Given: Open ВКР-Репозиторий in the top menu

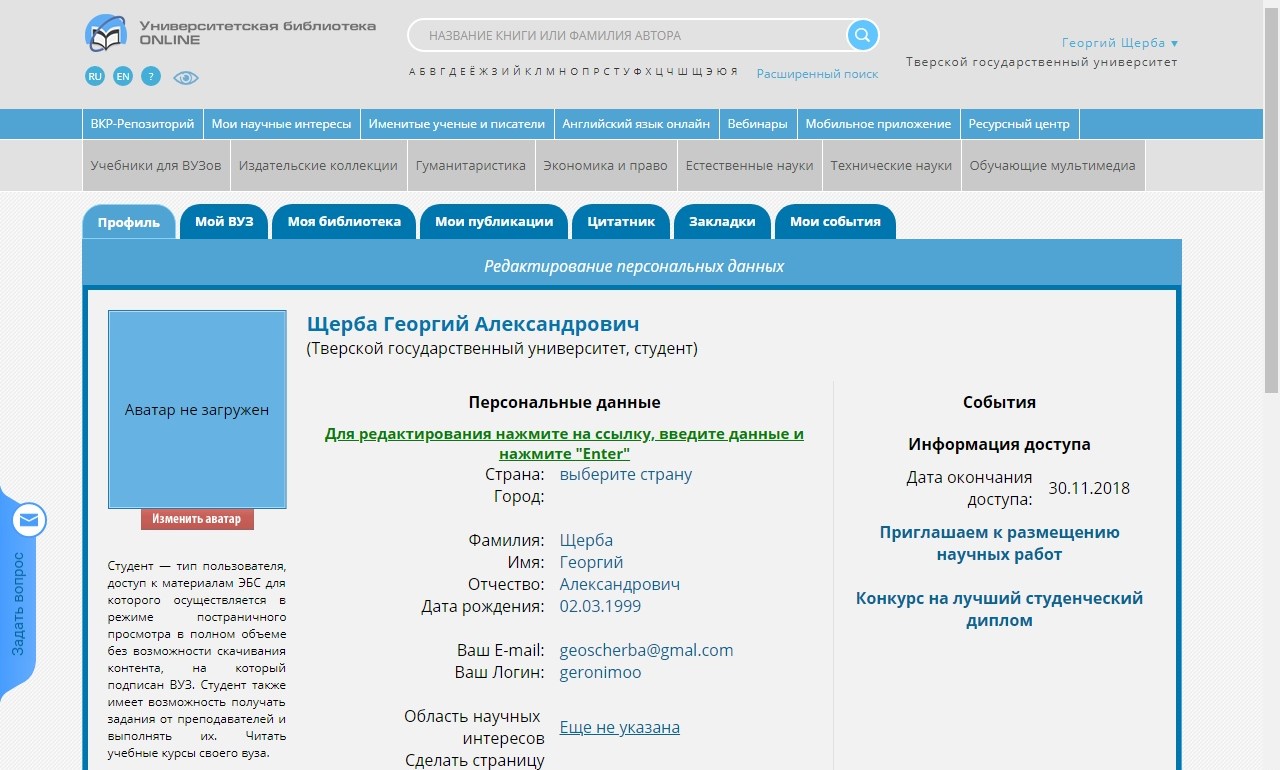Looking at the screenshot, I should point(142,124).
